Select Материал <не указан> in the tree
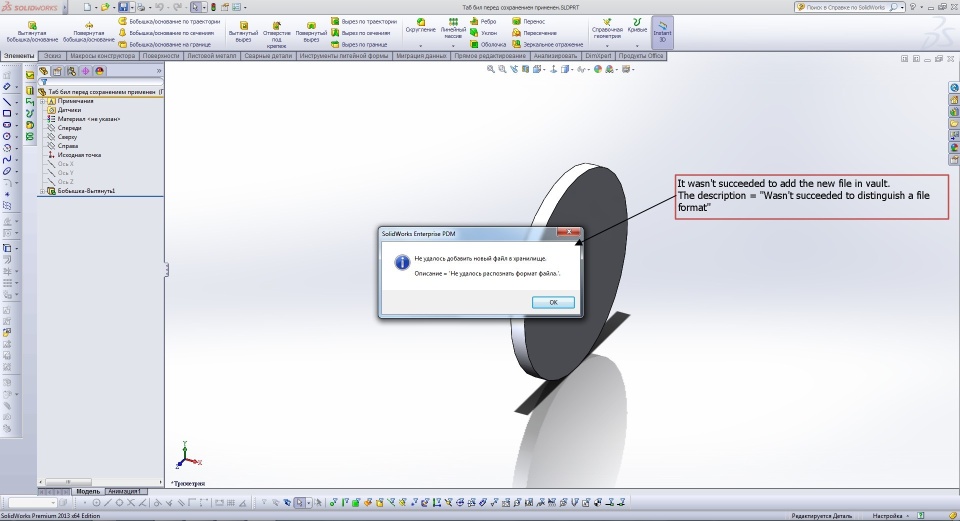This screenshot has height=521, width=960. [84, 119]
